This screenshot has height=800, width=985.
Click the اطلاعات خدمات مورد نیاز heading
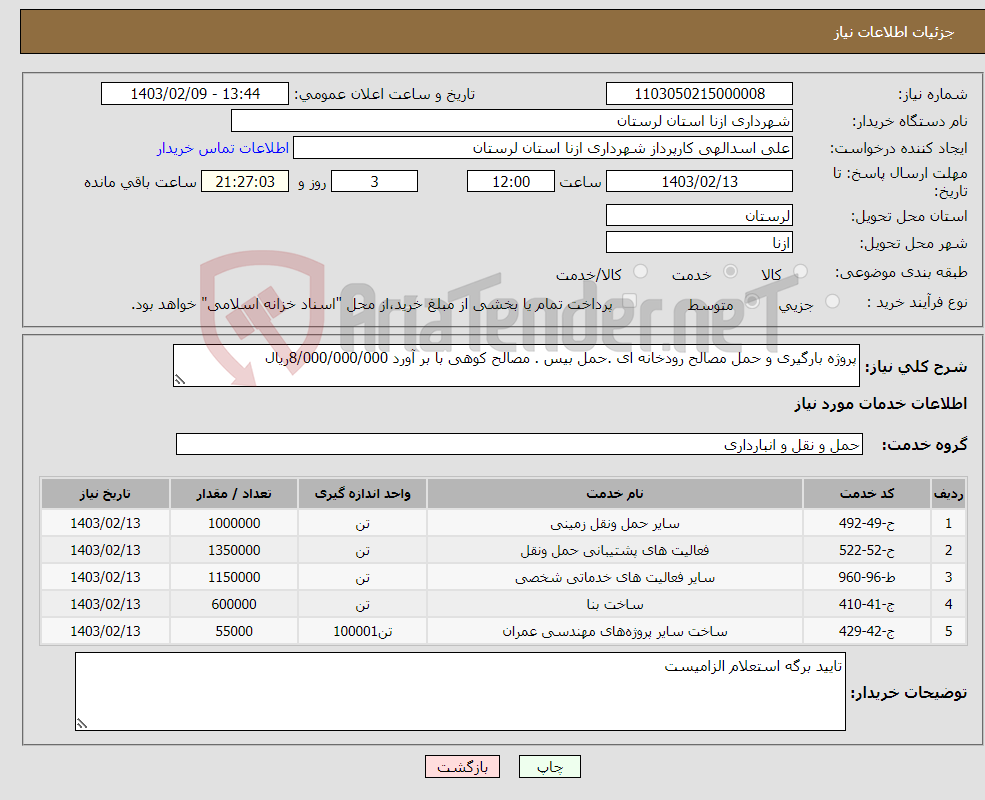pyautogui.click(x=881, y=404)
